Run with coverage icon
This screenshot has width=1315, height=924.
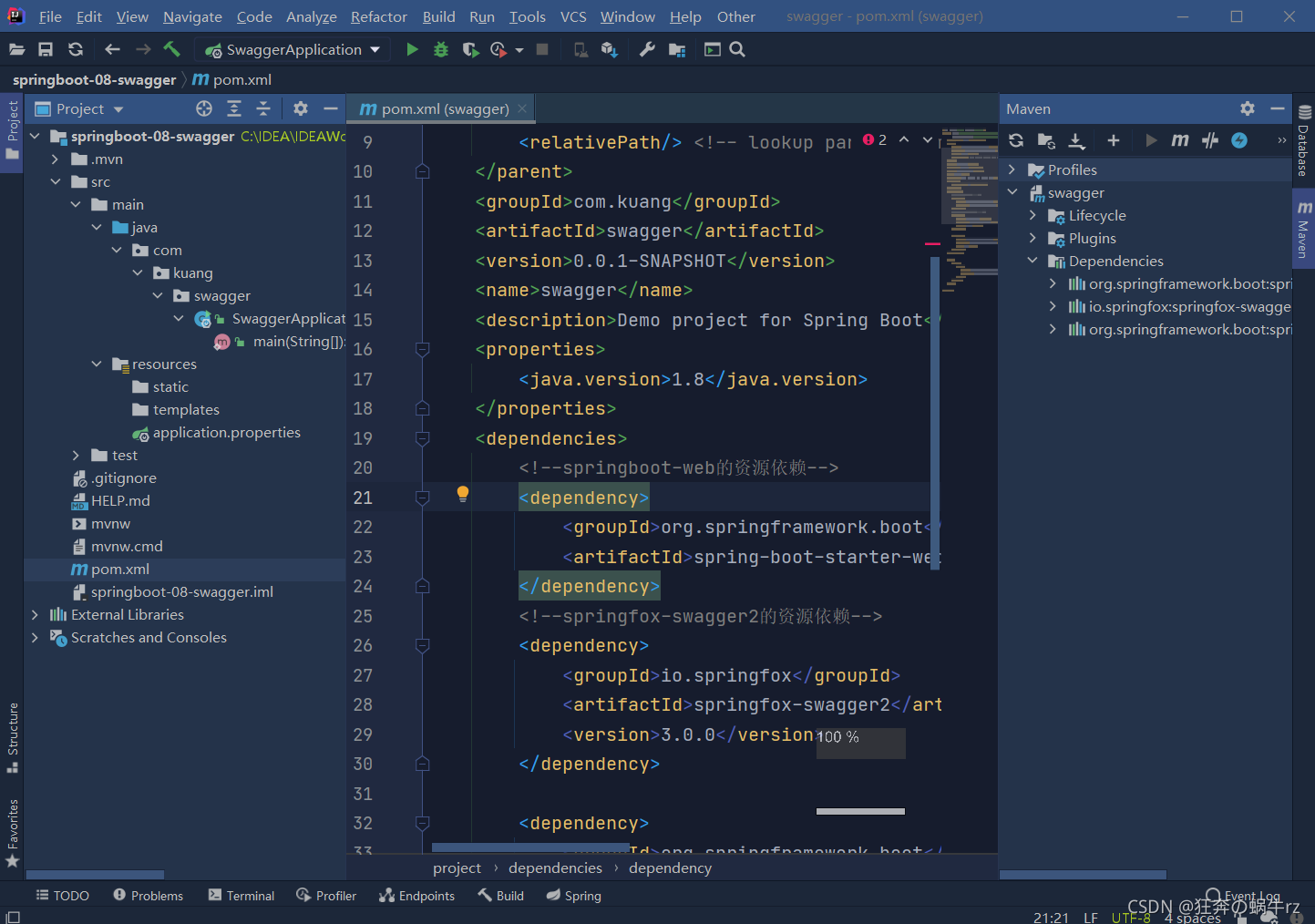[470, 49]
